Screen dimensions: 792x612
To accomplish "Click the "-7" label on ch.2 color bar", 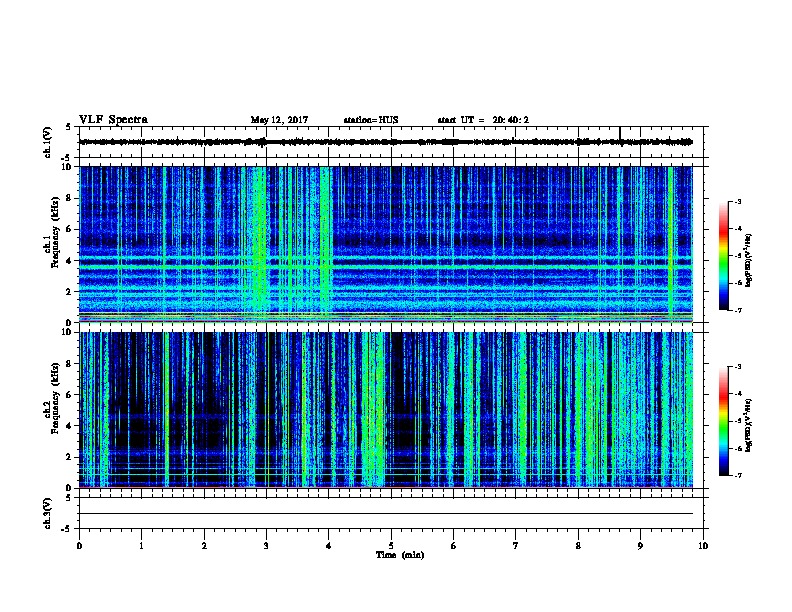I will tap(737, 476).
